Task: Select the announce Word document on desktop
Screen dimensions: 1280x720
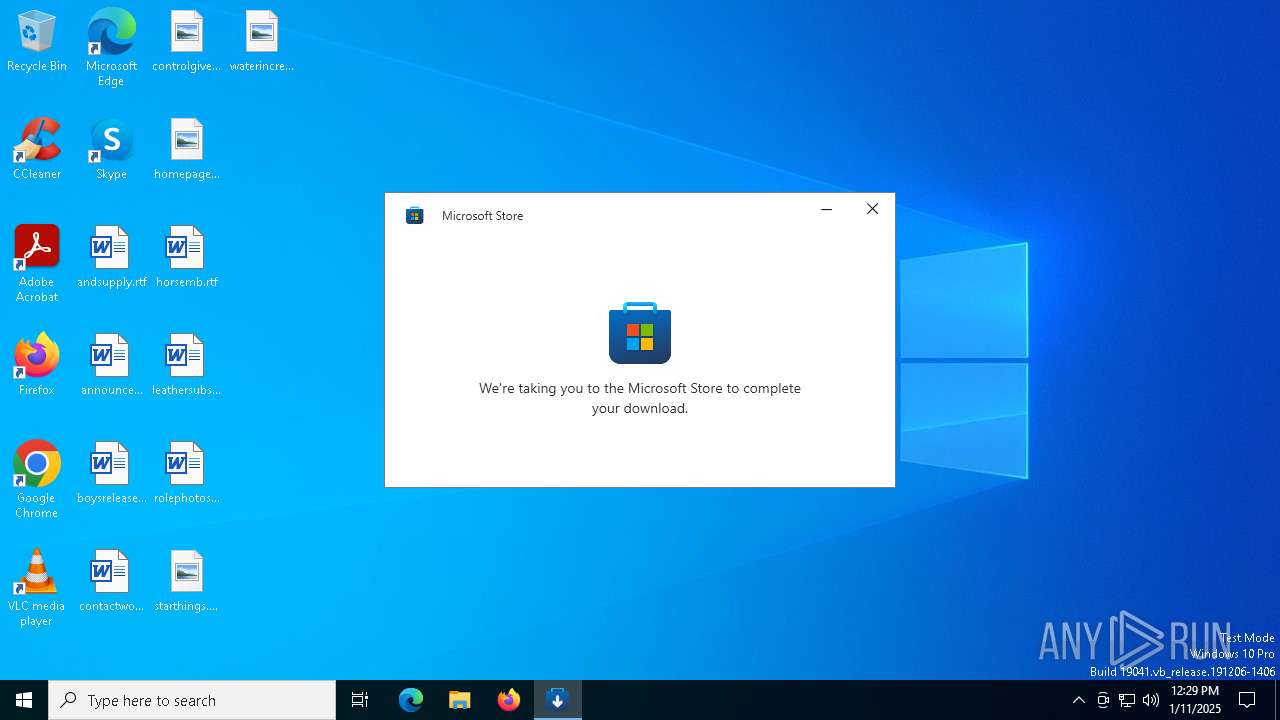Action: pyautogui.click(x=111, y=366)
